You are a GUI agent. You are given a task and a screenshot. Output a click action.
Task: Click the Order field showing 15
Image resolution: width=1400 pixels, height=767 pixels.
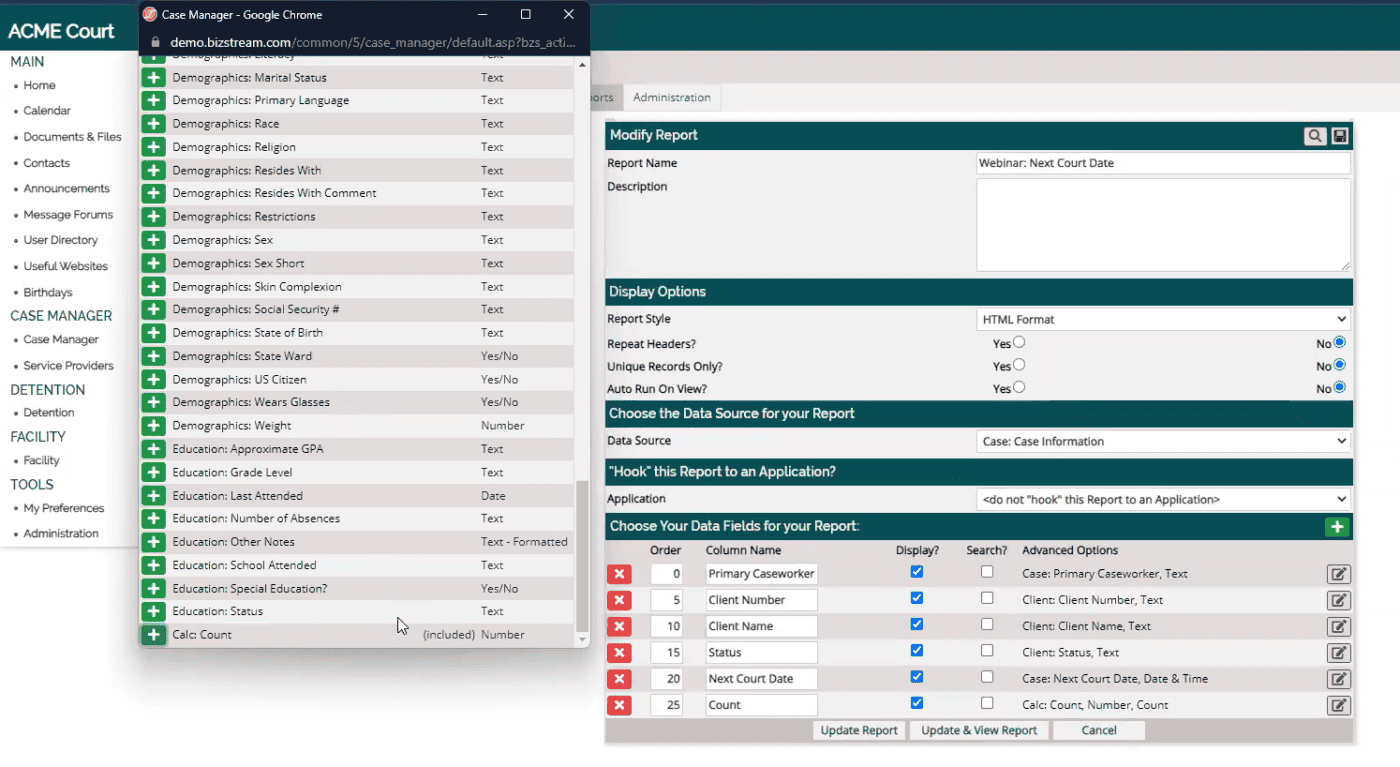point(666,652)
